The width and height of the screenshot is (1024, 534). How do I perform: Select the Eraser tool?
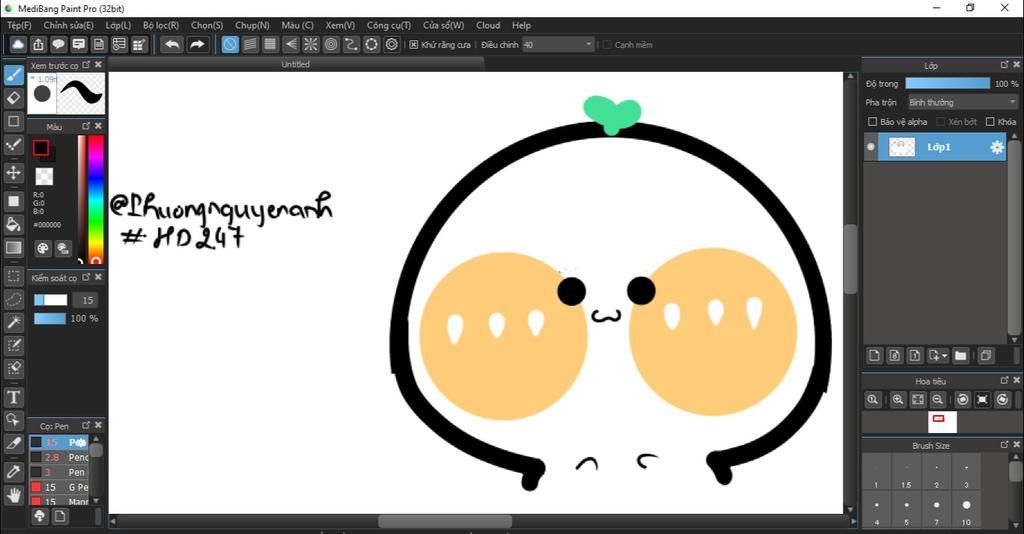click(x=14, y=98)
